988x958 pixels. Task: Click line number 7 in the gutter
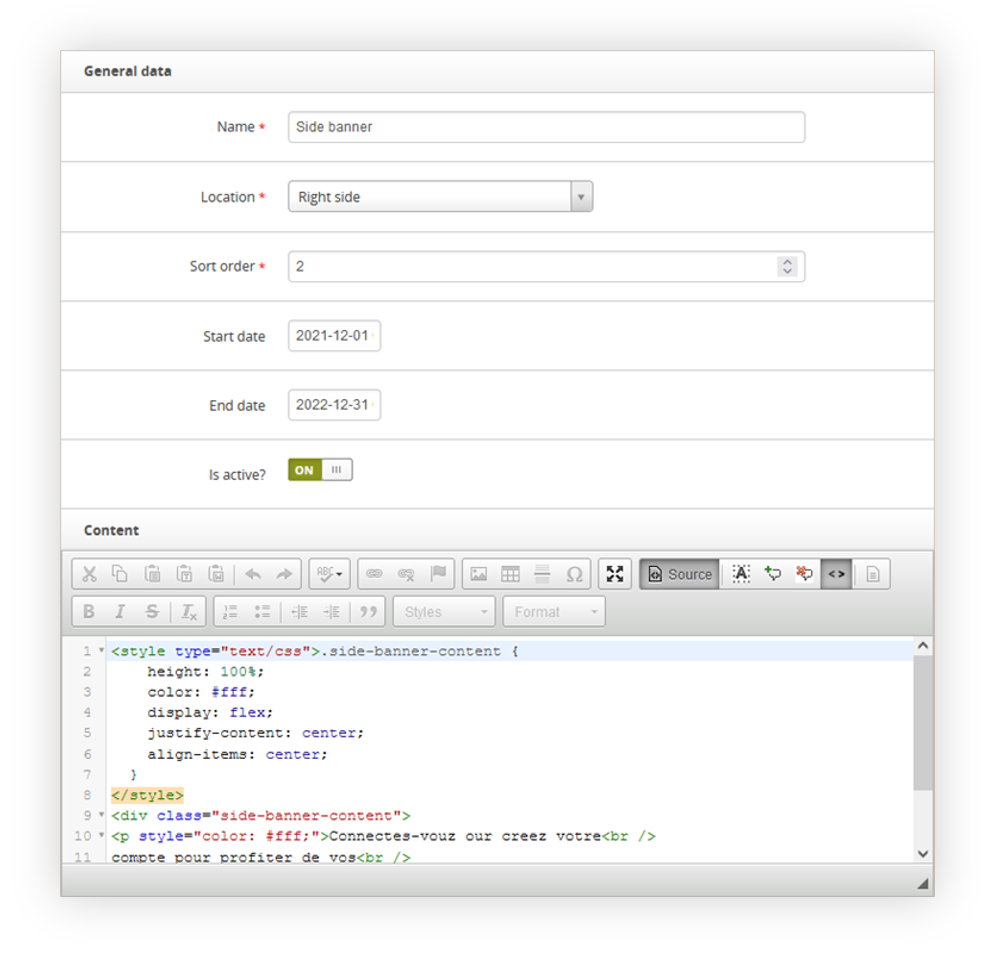click(87, 775)
